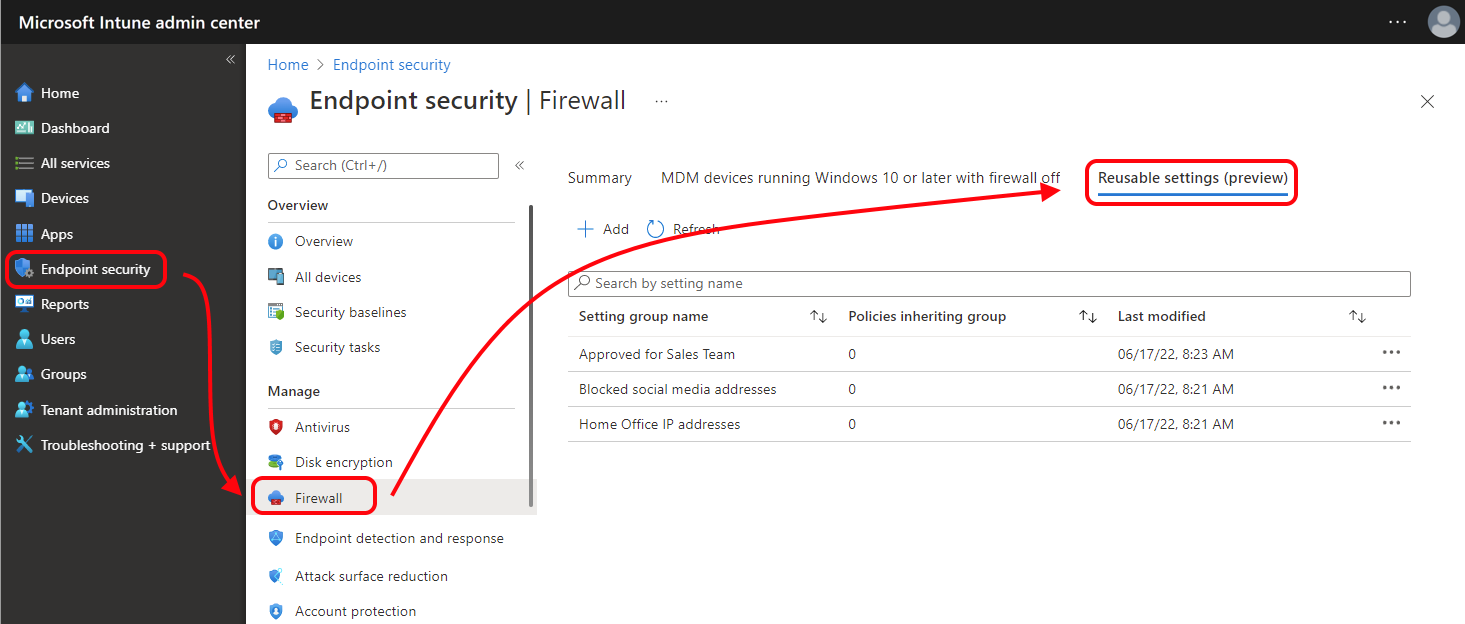Click the Add button to create setting group

coord(602,228)
